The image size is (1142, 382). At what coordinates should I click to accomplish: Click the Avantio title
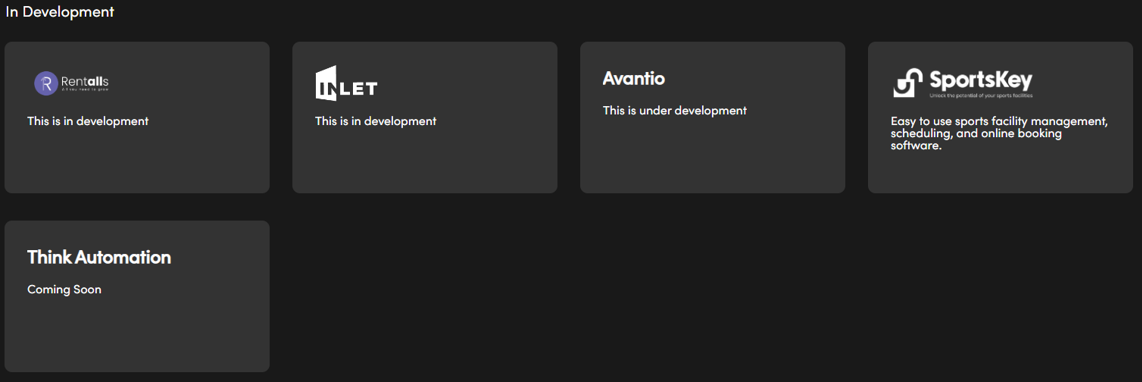pos(634,78)
